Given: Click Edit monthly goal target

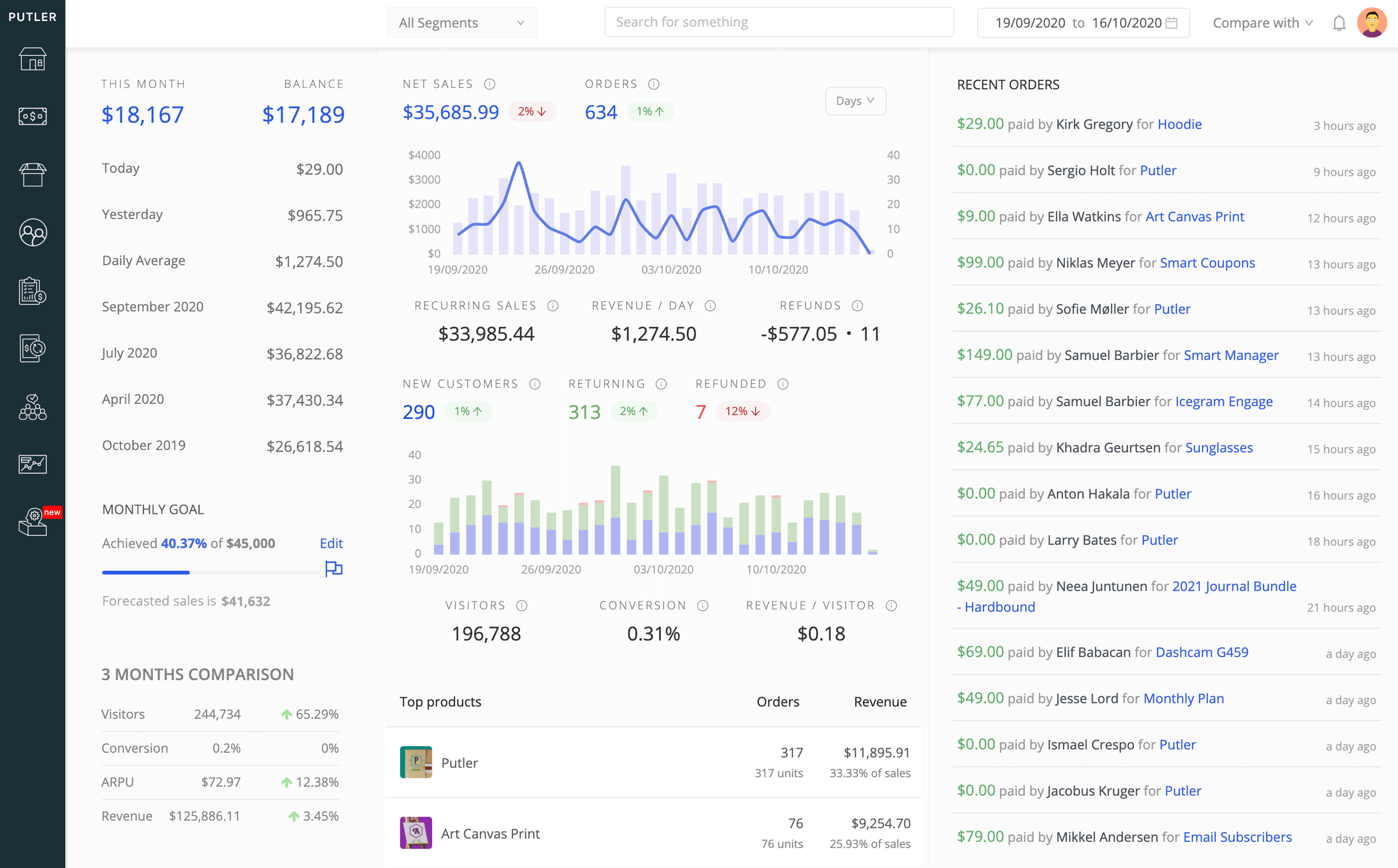Looking at the screenshot, I should coord(330,543).
